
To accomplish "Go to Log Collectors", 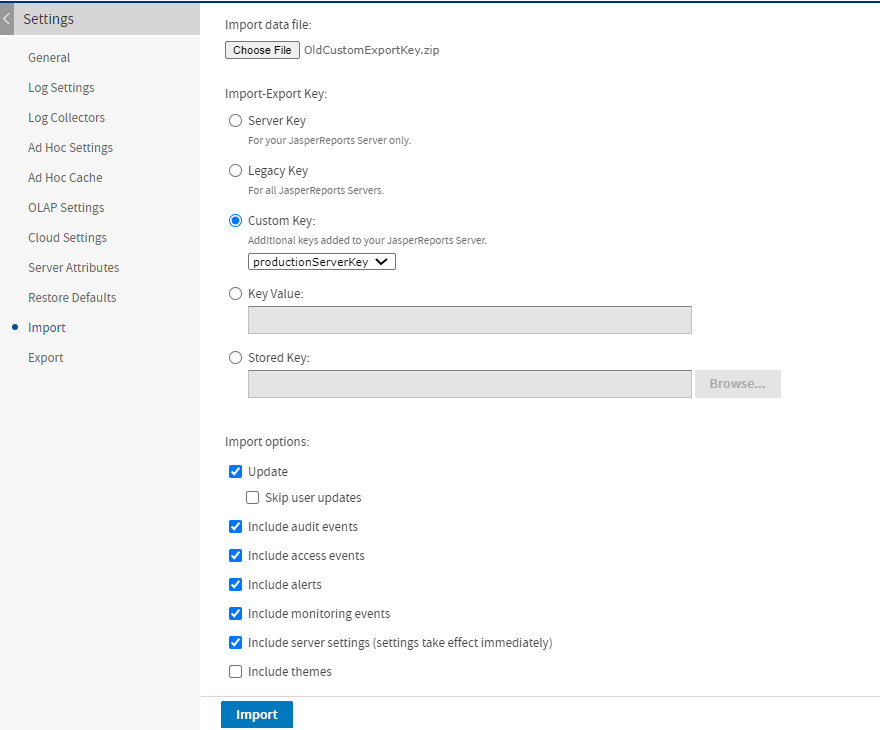I will click(66, 118).
